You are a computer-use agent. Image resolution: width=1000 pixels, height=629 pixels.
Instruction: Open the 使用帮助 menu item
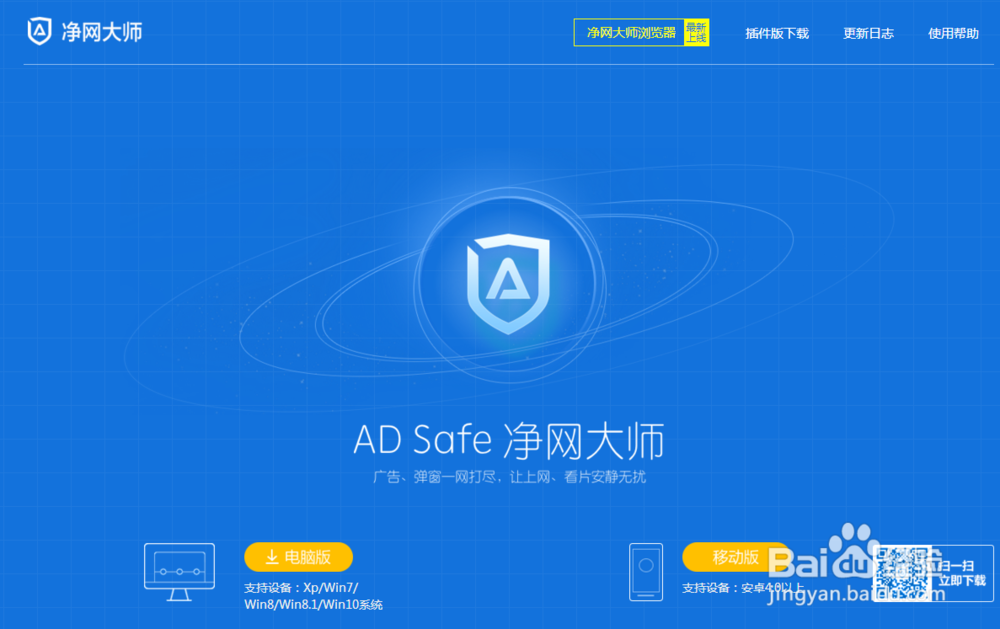[x=953, y=33]
